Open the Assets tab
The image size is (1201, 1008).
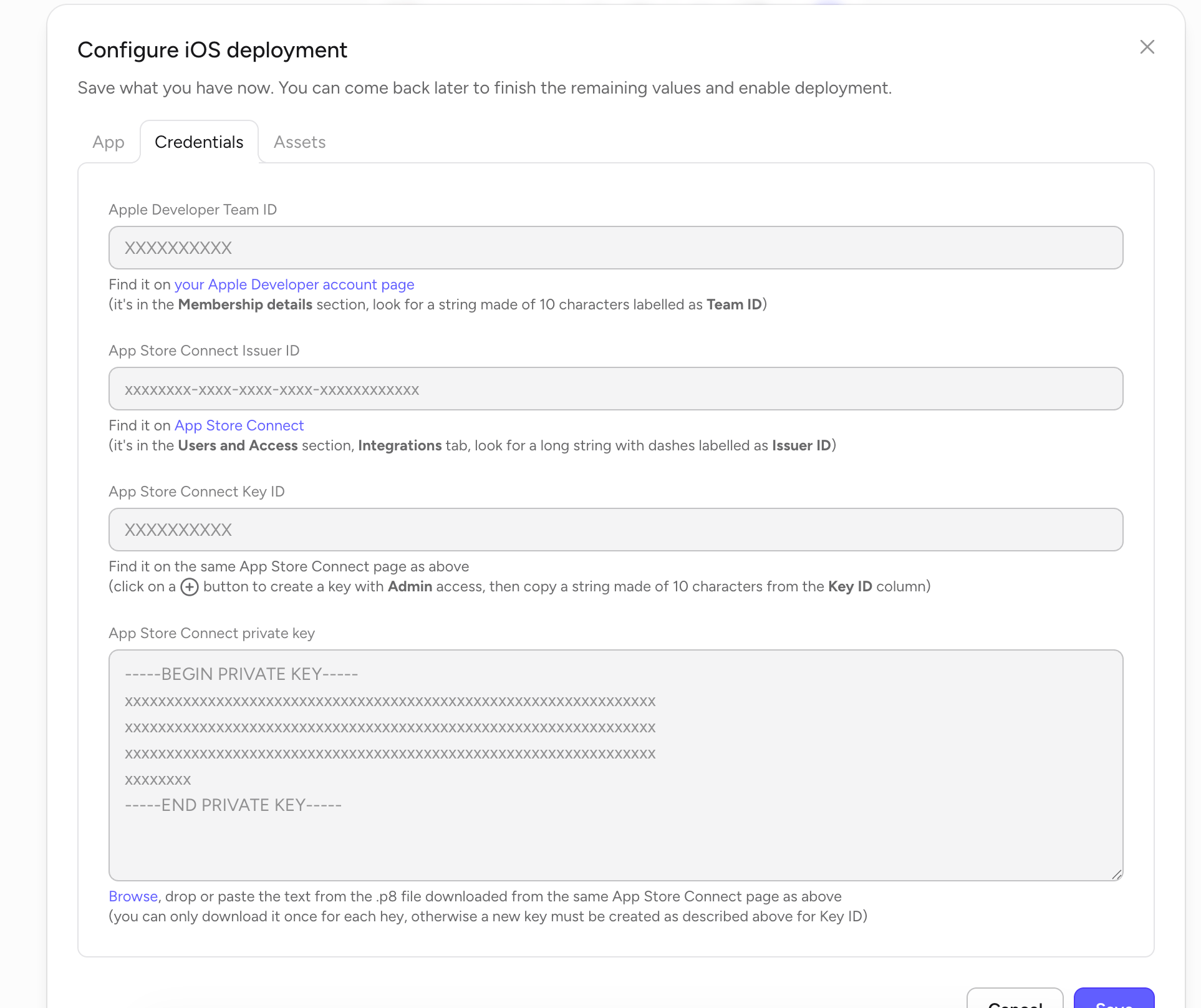299,142
